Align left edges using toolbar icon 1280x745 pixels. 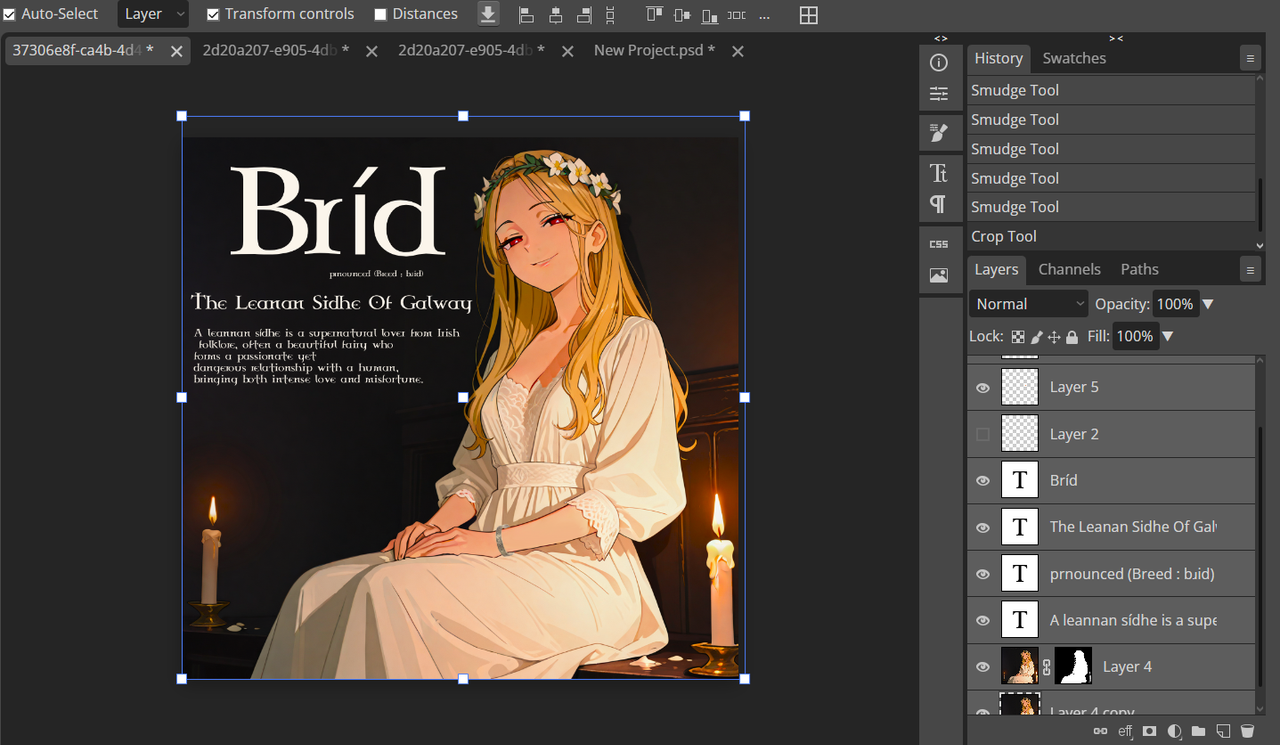point(526,15)
